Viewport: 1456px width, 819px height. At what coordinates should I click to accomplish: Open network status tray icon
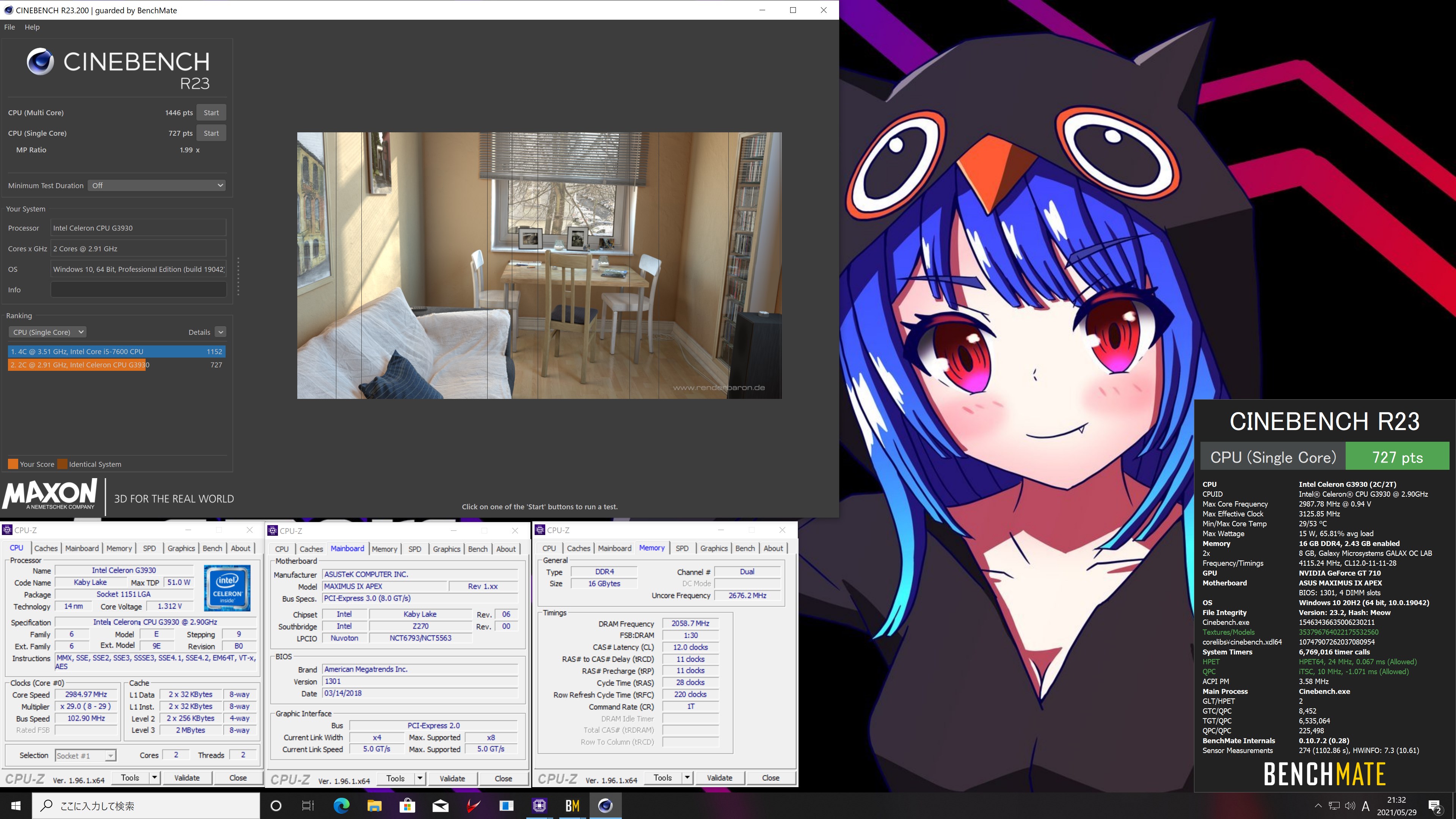(x=1334, y=805)
